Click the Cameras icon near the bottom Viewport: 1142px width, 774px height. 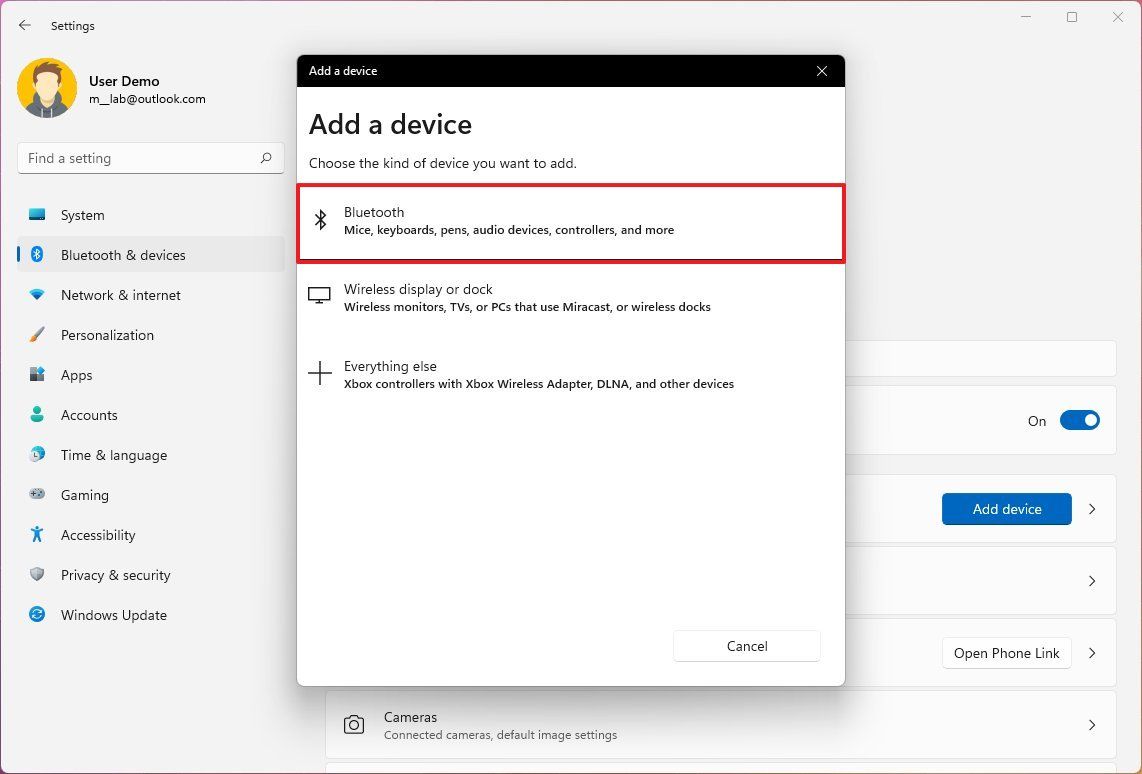tap(354, 726)
